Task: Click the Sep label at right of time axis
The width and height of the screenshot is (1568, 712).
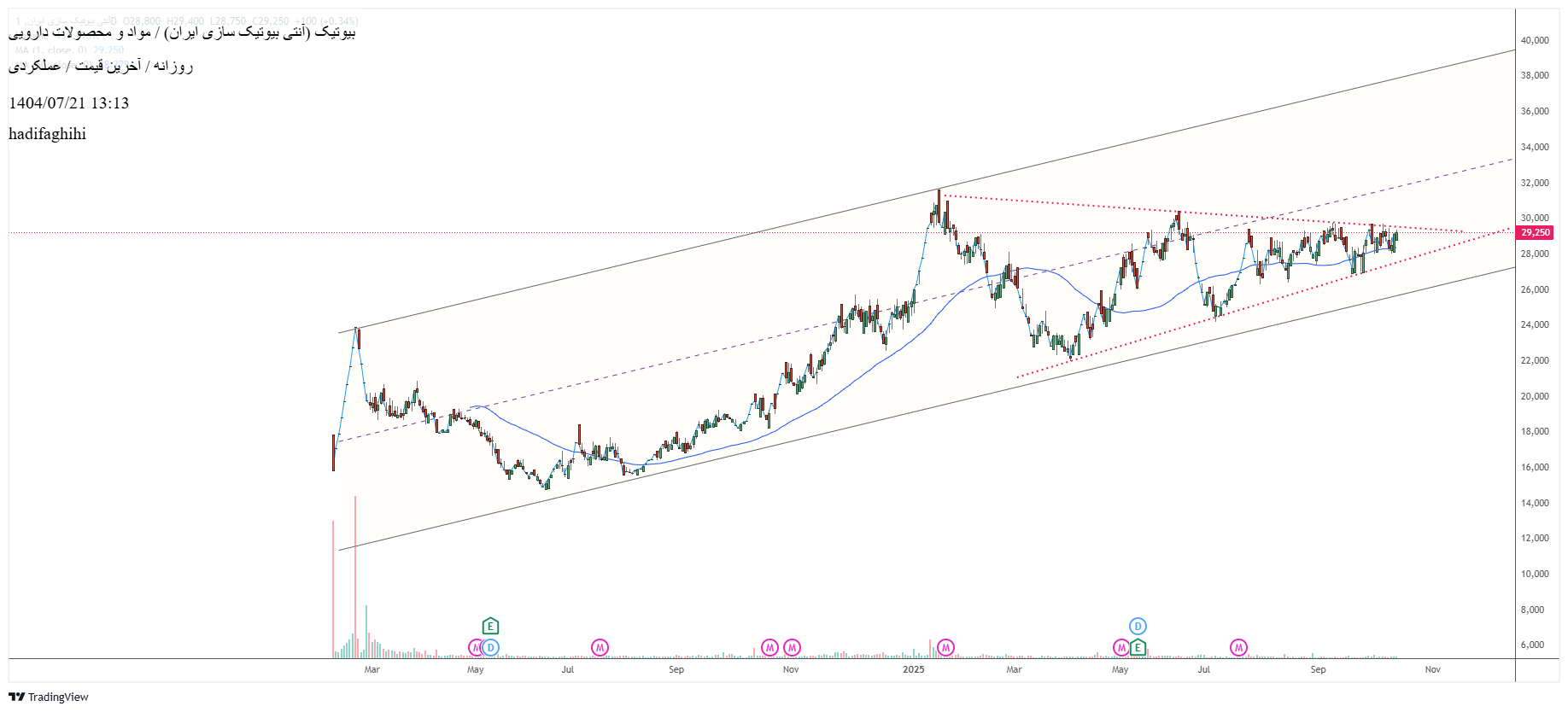Action: click(1318, 669)
